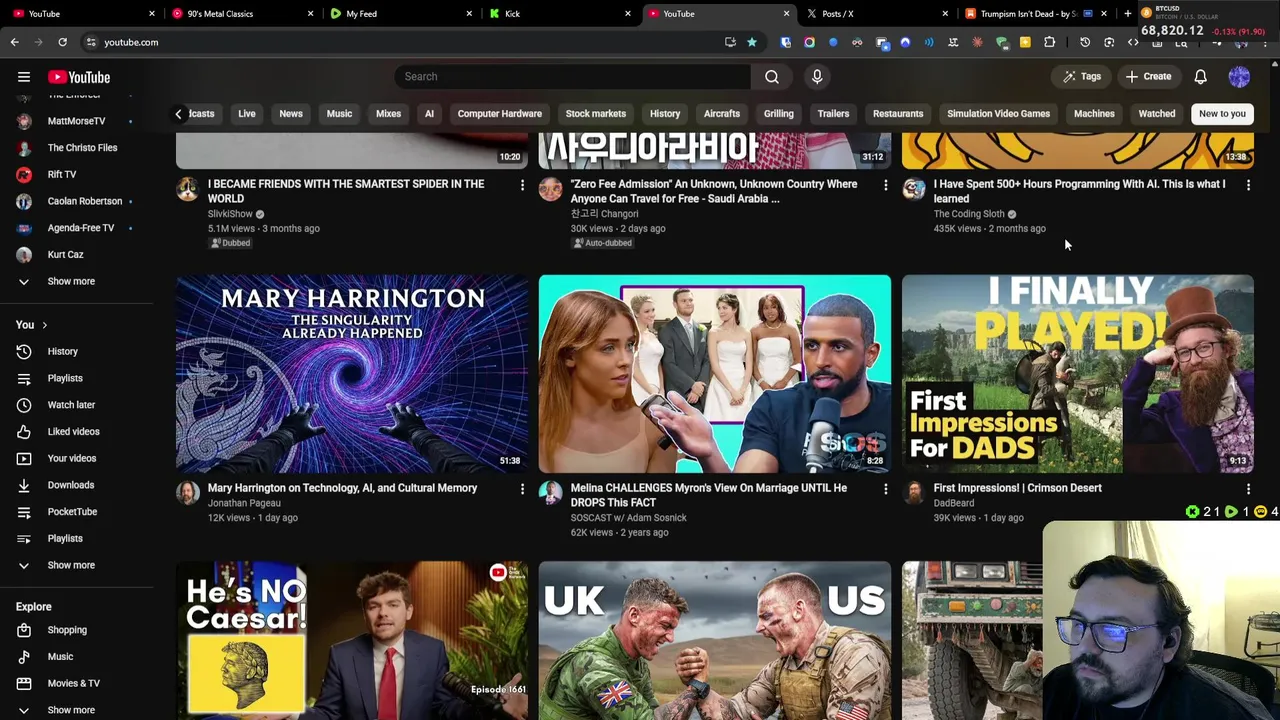Open the Melina and Myron video thumbnail

pos(715,373)
